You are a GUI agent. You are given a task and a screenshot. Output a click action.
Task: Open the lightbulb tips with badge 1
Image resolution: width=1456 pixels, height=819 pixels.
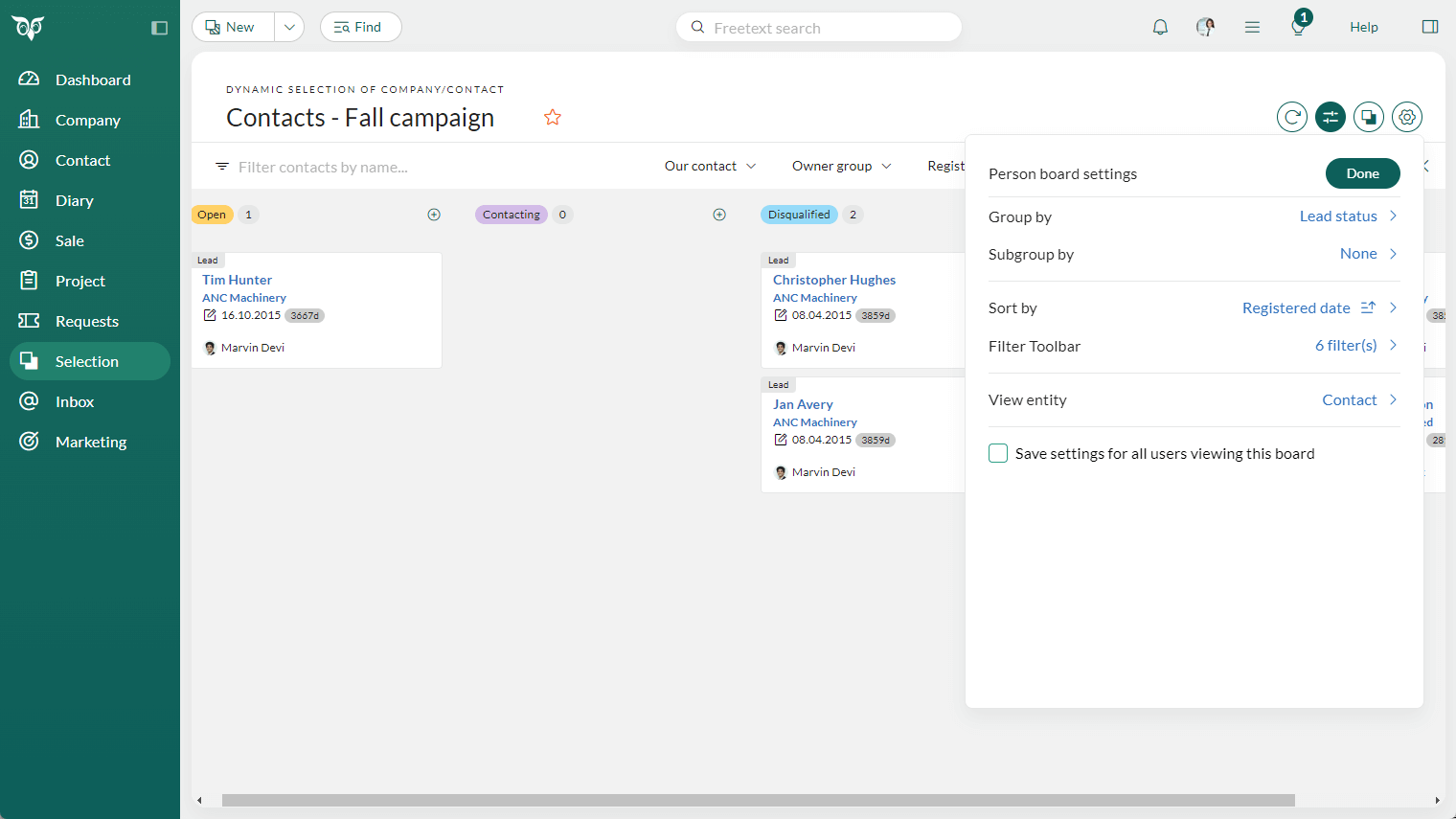pos(1297,28)
